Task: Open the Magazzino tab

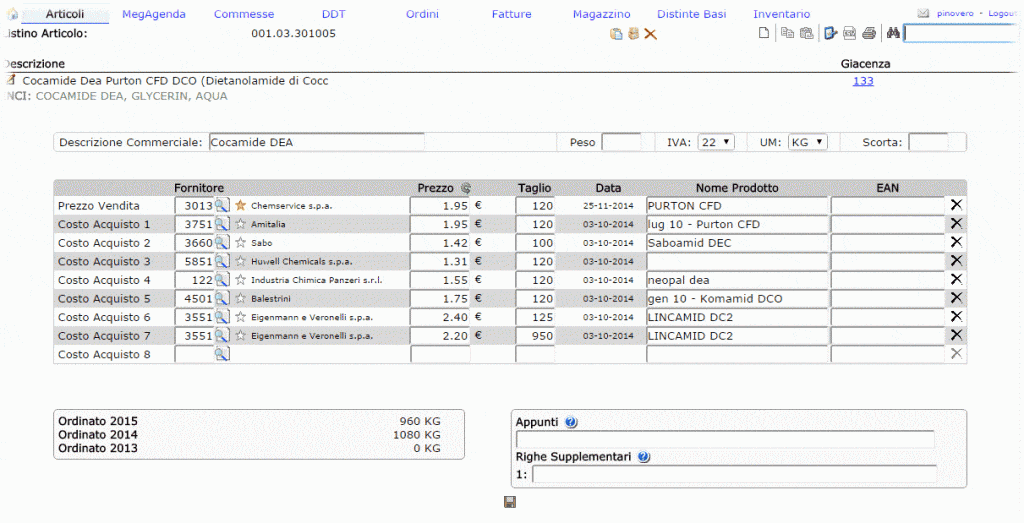Action: pyautogui.click(x=601, y=14)
